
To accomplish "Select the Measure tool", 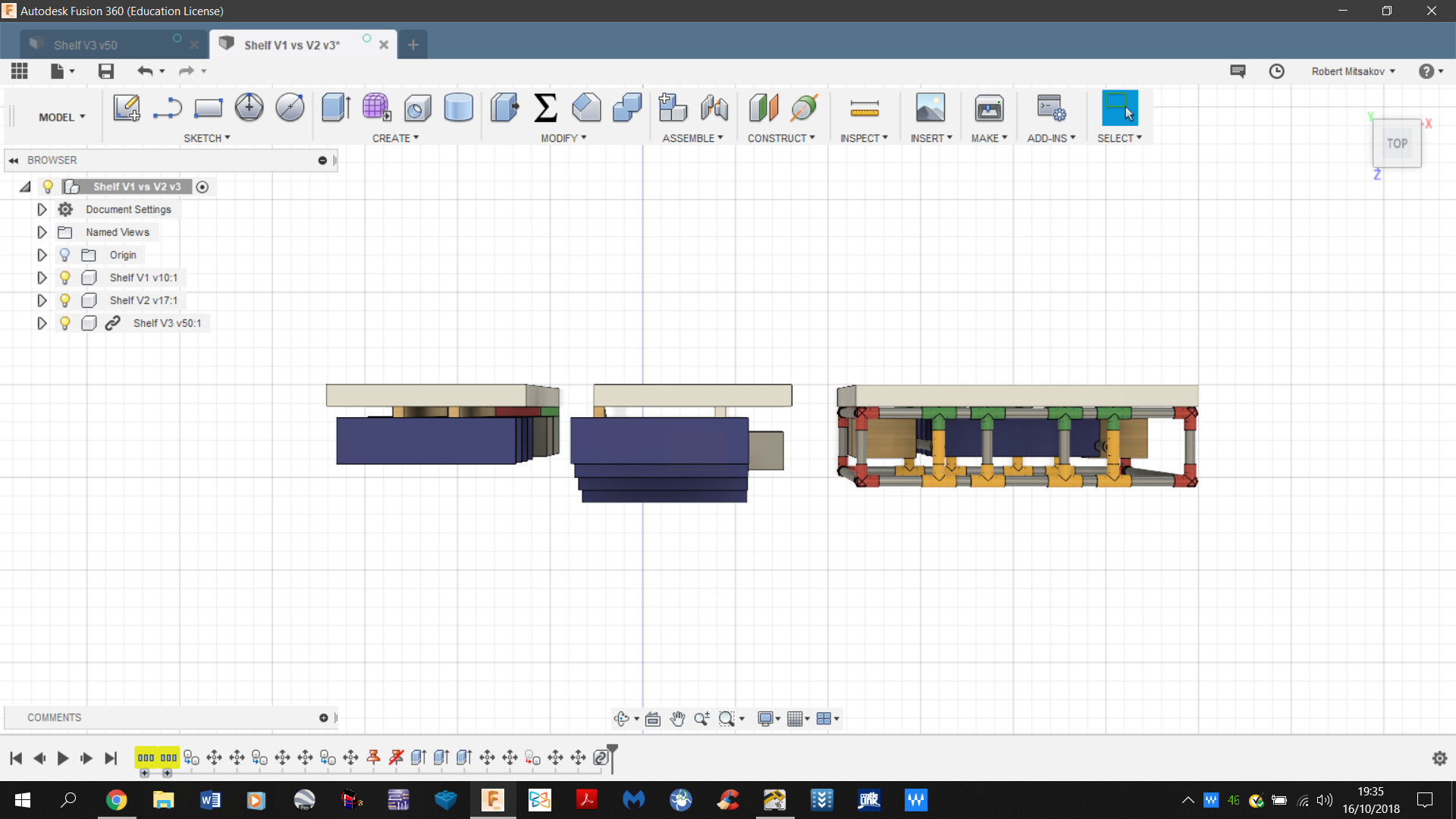I will point(864,108).
